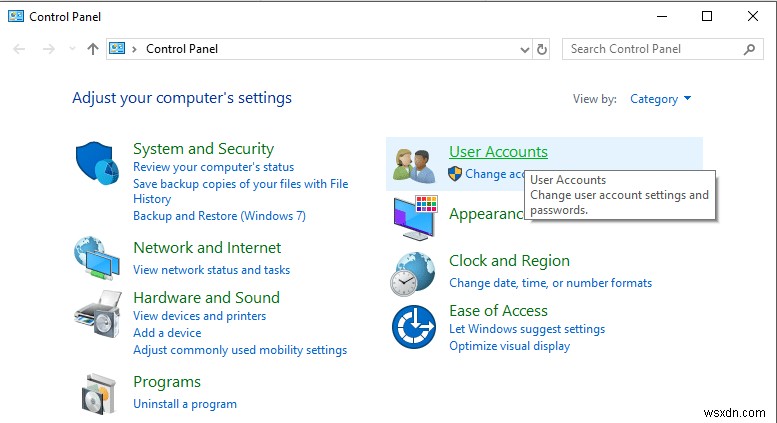Click Let Windows suggest settings
777x423 pixels.
pos(527,329)
